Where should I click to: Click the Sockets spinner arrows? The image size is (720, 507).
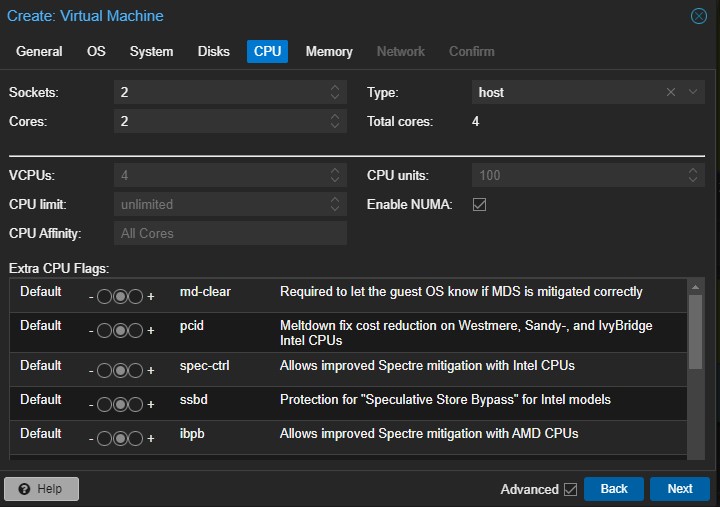click(336, 92)
